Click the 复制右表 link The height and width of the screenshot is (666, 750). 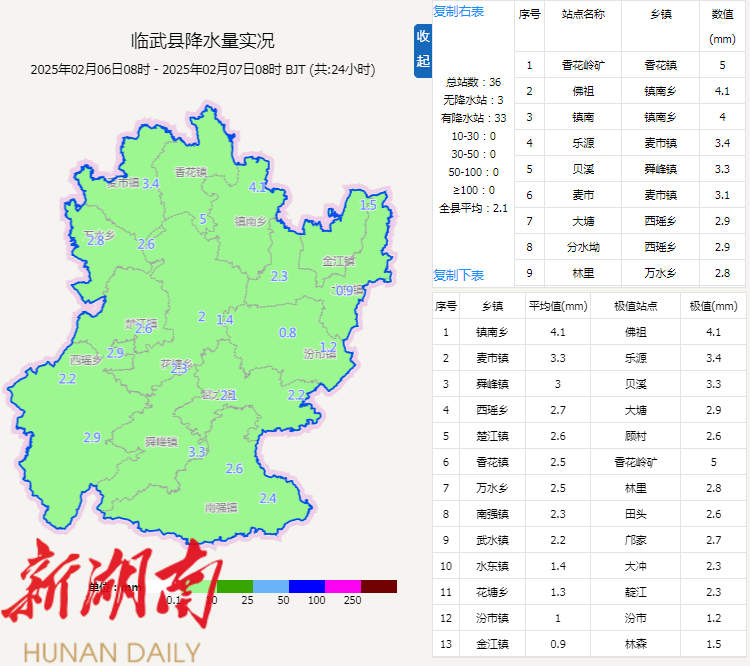(458, 11)
